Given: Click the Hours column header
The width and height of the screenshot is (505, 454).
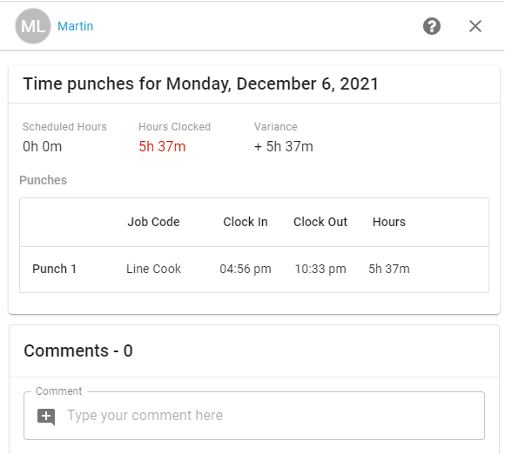Looking at the screenshot, I should (x=389, y=222).
